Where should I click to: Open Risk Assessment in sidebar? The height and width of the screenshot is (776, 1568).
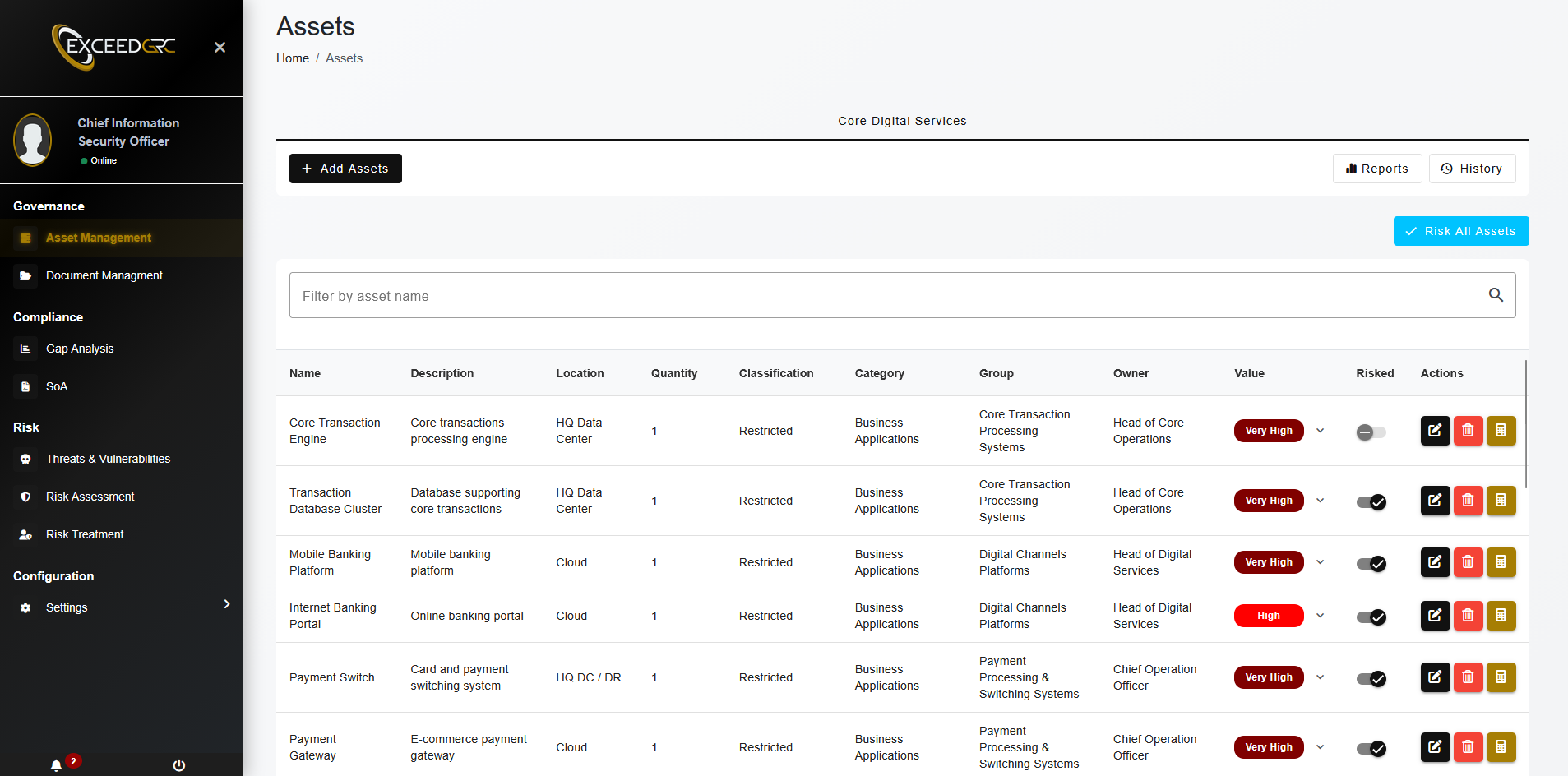[90, 497]
